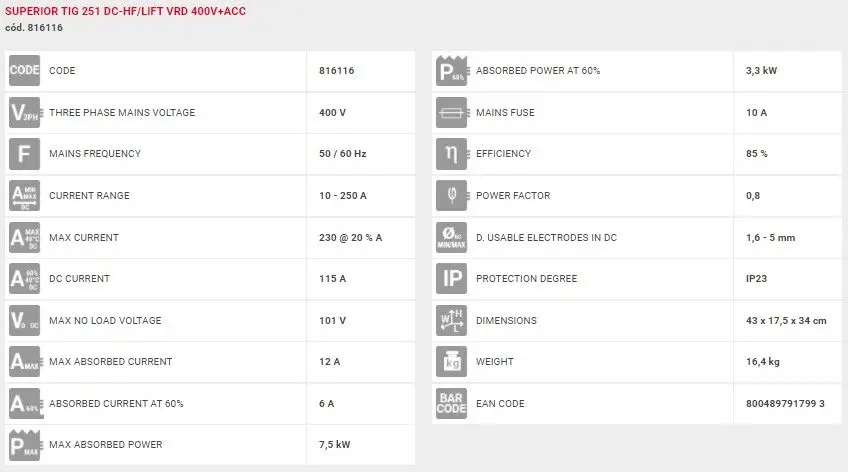The image size is (848, 472).
Task: Click the max absorbed power icon
Action: pyautogui.click(x=24, y=445)
